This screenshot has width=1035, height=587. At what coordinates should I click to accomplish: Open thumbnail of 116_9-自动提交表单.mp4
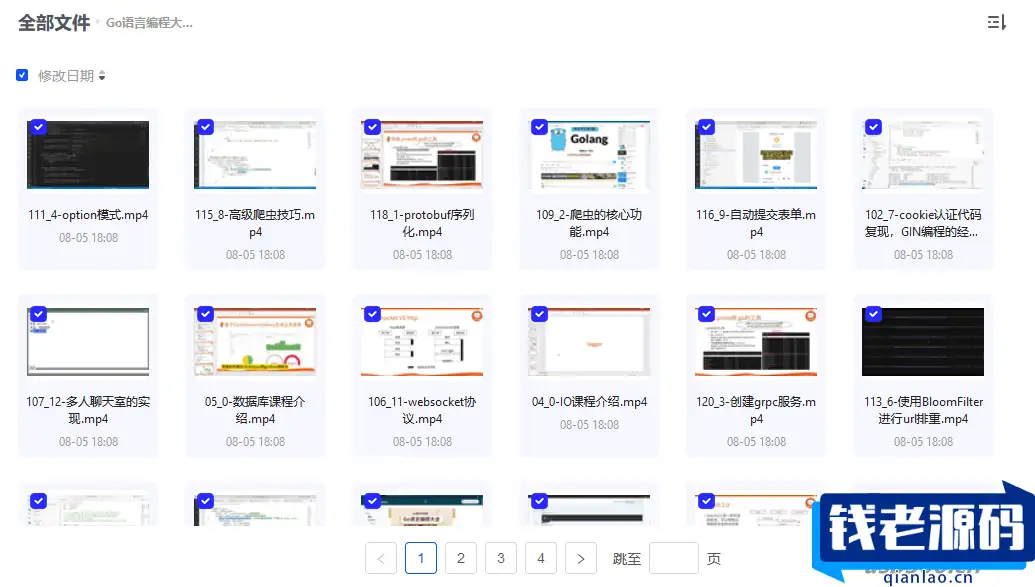point(756,155)
